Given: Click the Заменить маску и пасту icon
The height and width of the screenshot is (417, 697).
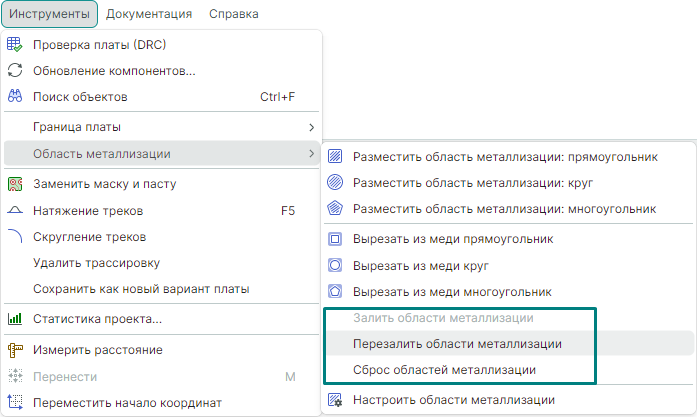Looking at the screenshot, I should pyautogui.click(x=15, y=184).
